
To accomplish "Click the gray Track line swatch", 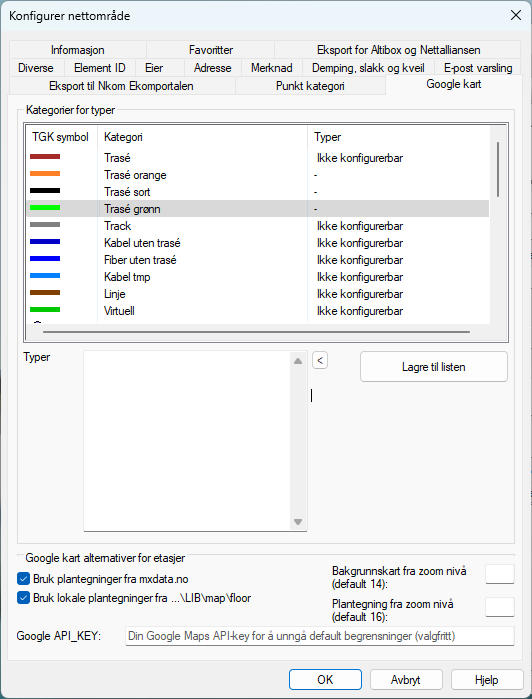I will pyautogui.click(x=45, y=224).
